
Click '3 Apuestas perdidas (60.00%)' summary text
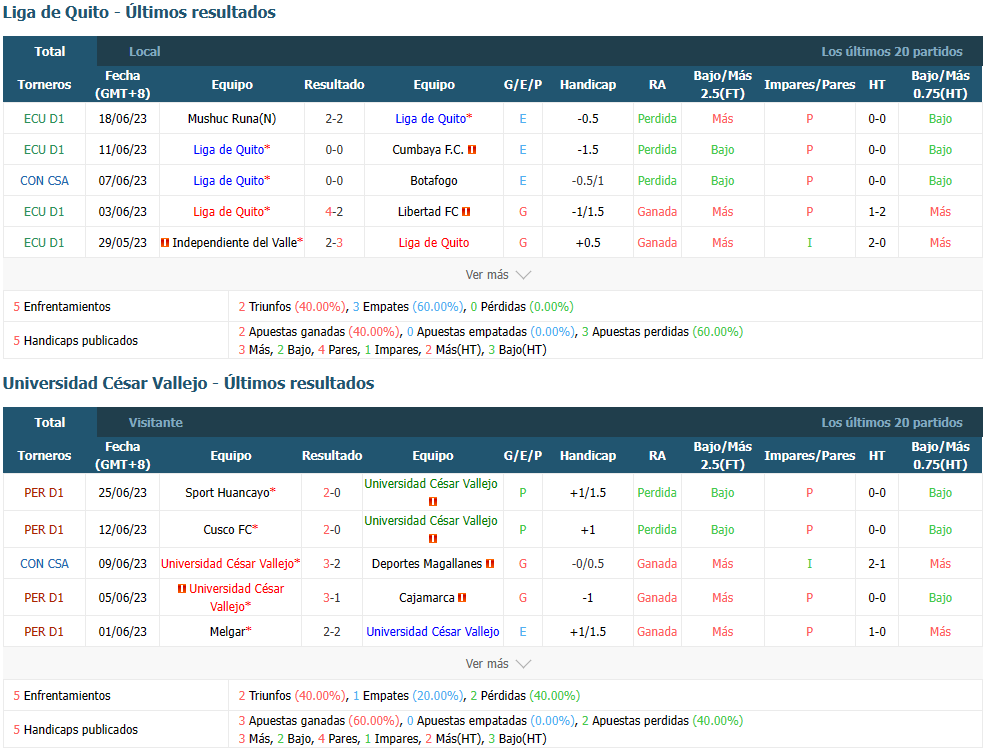[662, 331]
